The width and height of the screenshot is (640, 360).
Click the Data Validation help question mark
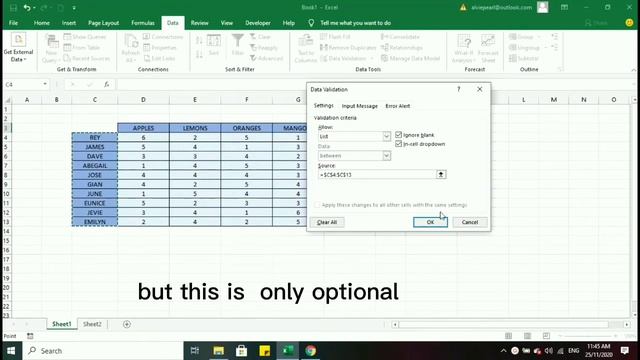[459, 89]
